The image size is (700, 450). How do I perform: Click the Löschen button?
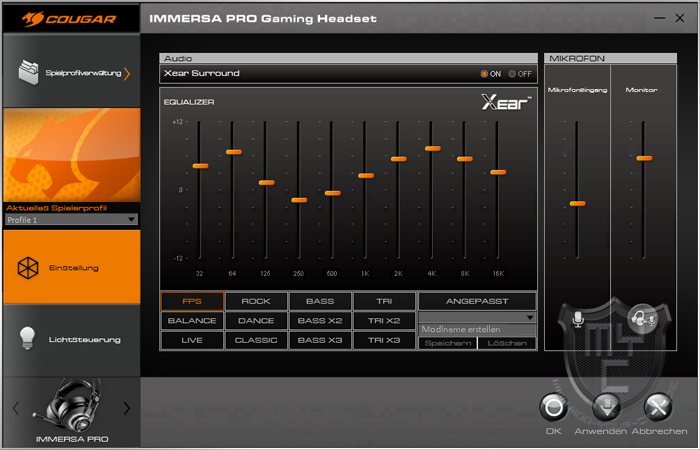tap(507, 343)
